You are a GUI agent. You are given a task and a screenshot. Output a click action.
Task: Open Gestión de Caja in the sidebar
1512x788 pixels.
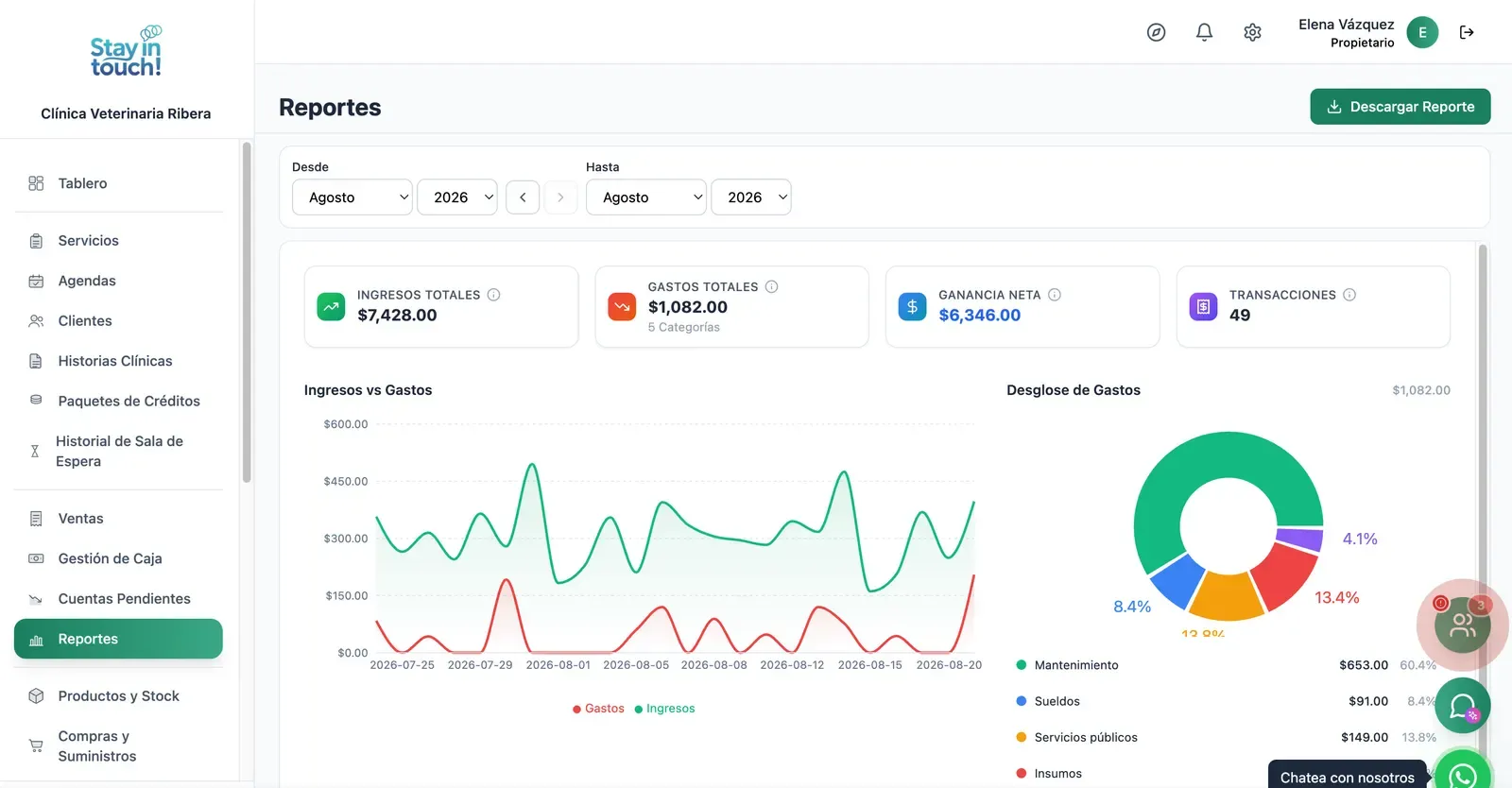pos(118,558)
